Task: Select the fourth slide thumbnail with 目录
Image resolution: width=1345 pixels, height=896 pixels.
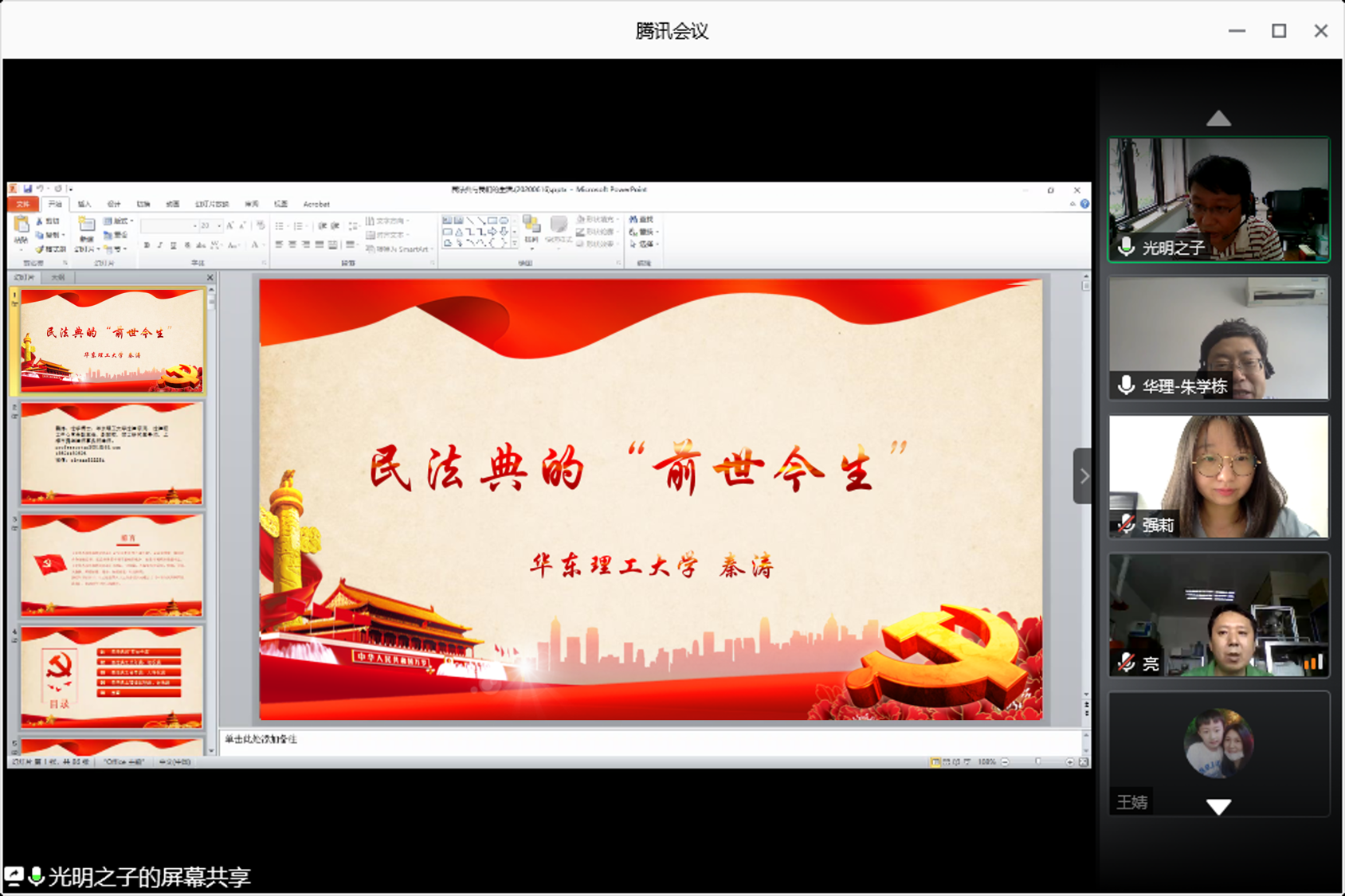Action: coord(112,677)
